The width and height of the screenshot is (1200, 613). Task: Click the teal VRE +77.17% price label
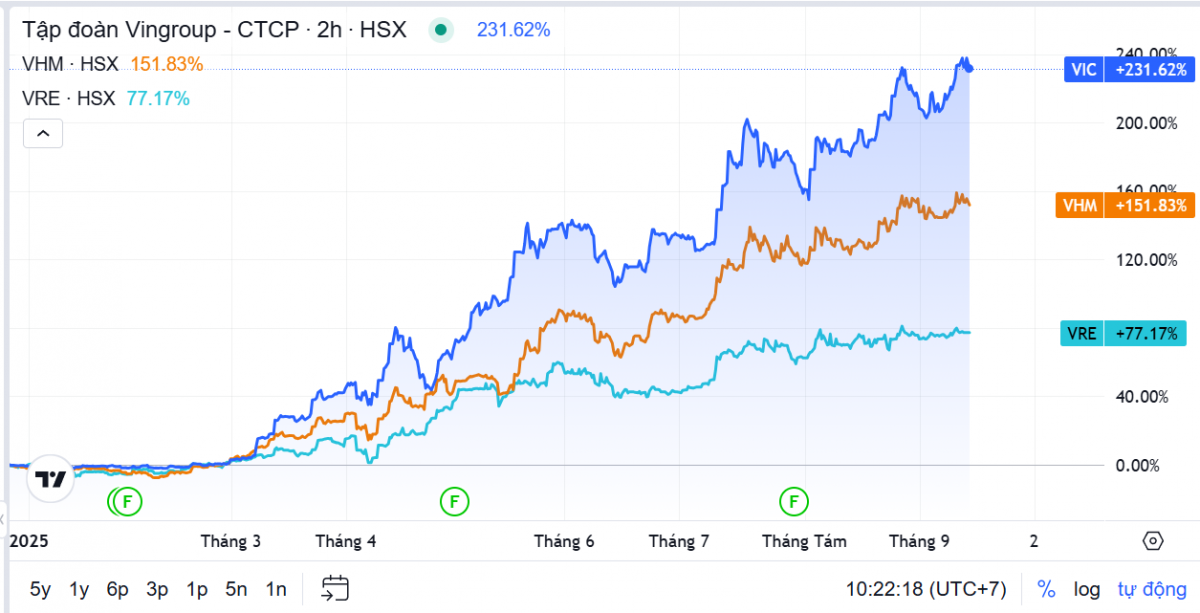(x=1123, y=333)
